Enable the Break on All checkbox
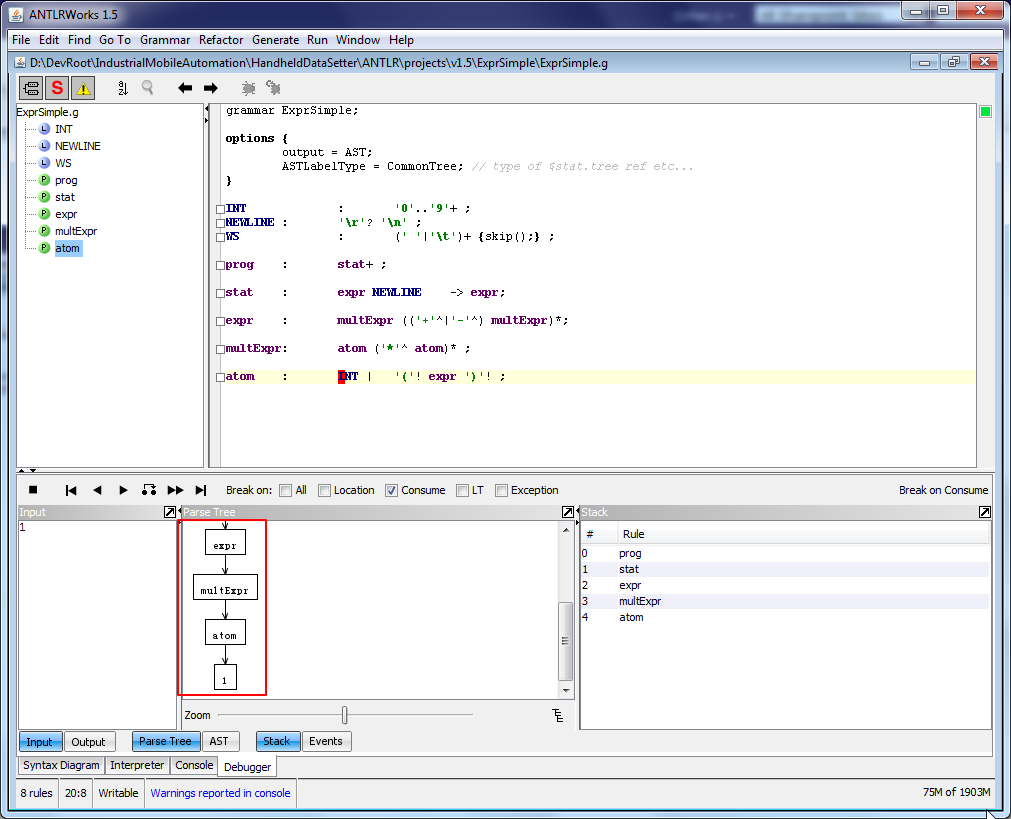This screenshot has height=819, width=1011. click(x=286, y=490)
